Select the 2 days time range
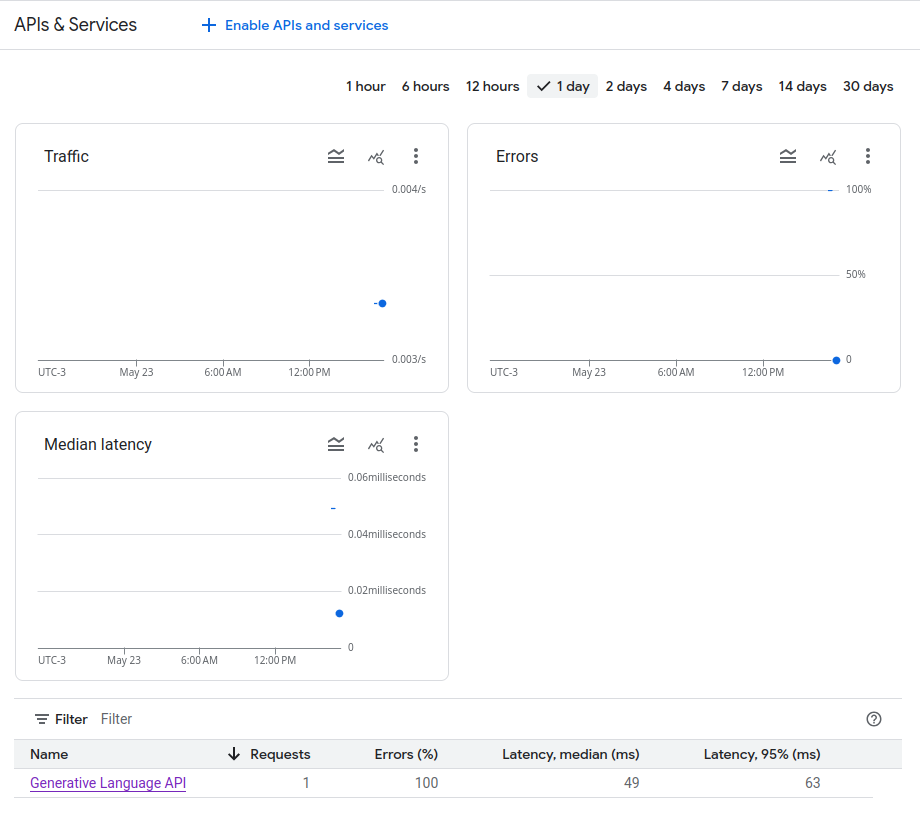This screenshot has height=818, width=920. pos(626,86)
